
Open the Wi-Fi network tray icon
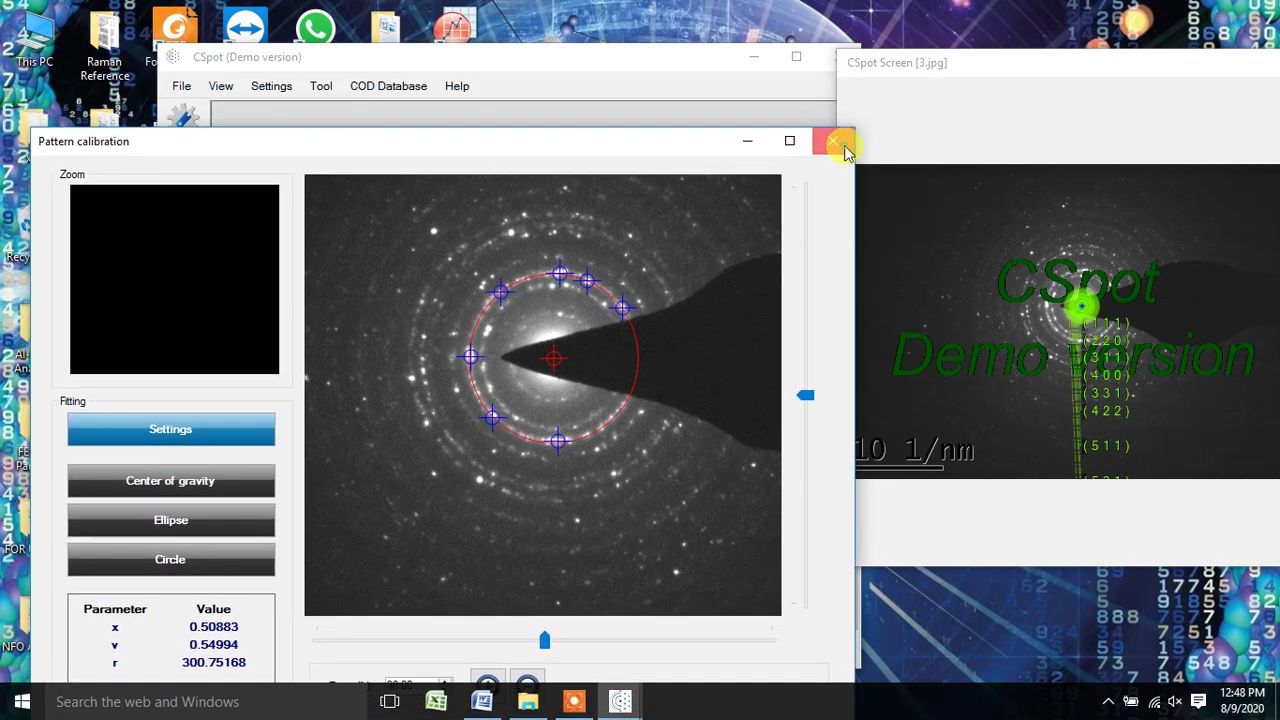[x=1154, y=702]
